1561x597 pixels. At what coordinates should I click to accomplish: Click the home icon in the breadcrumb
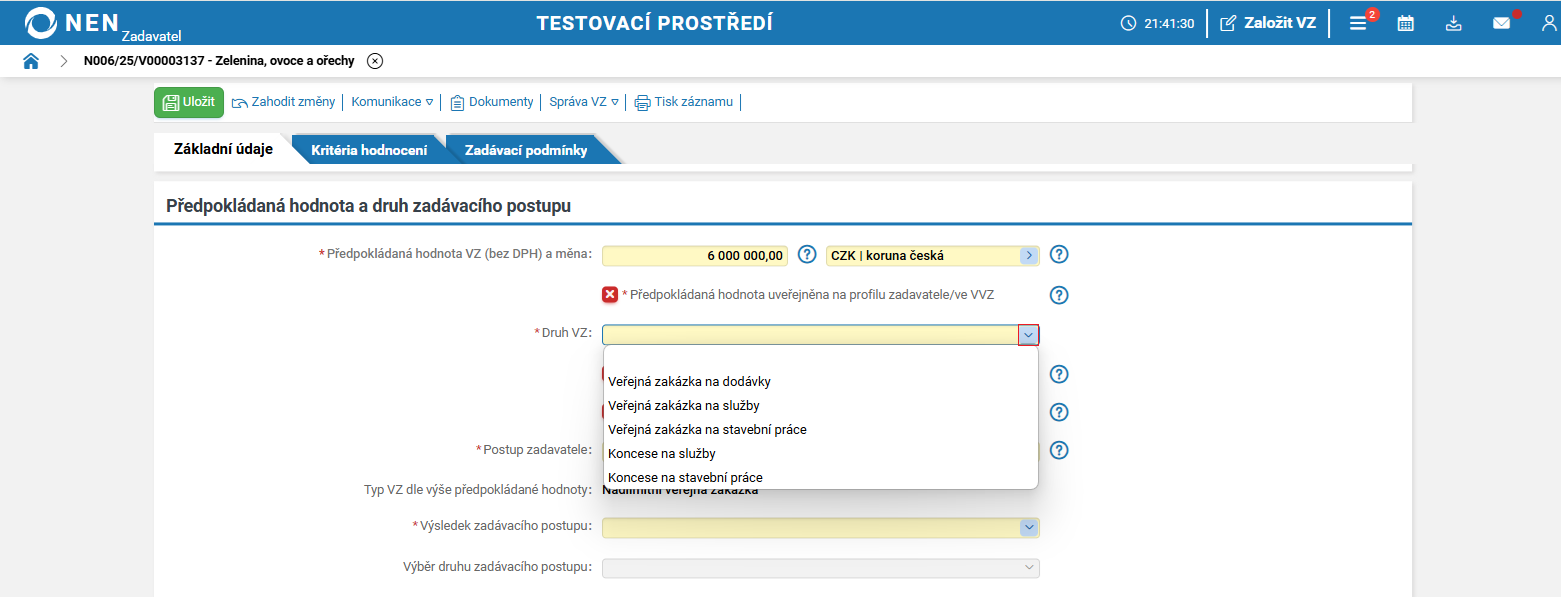pyautogui.click(x=30, y=60)
